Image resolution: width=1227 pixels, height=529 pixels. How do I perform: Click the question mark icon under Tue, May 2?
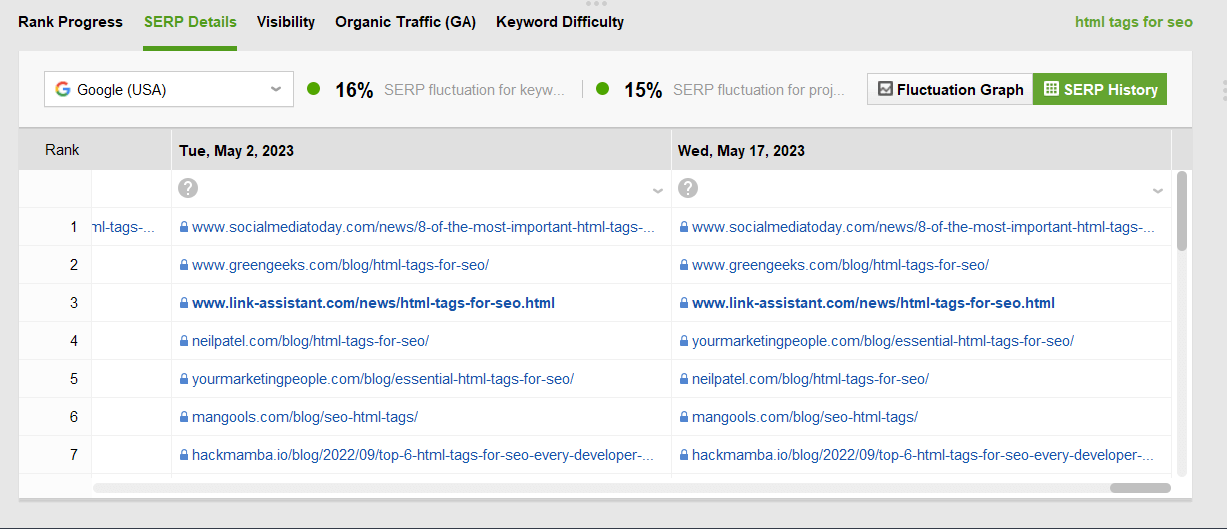(x=187, y=188)
